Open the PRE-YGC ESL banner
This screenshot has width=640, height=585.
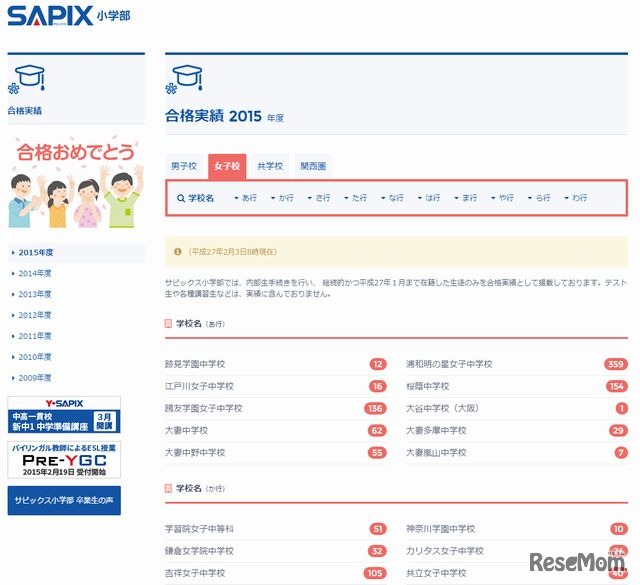click(64, 460)
